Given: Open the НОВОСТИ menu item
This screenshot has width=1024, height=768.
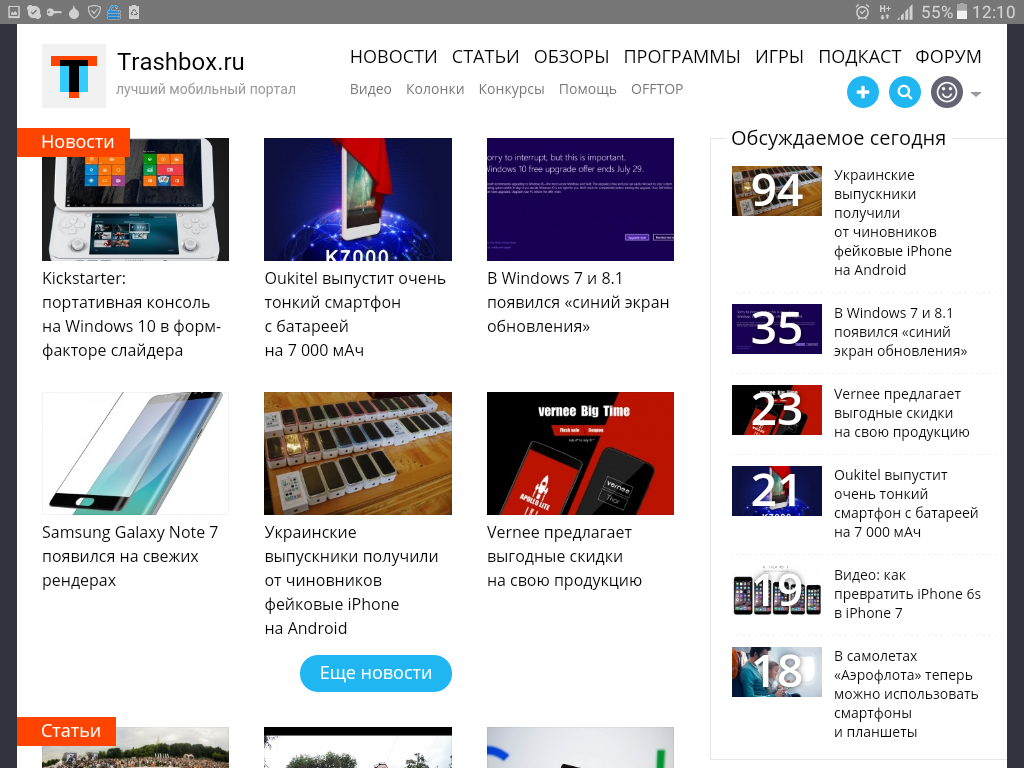Looking at the screenshot, I should 394,57.
